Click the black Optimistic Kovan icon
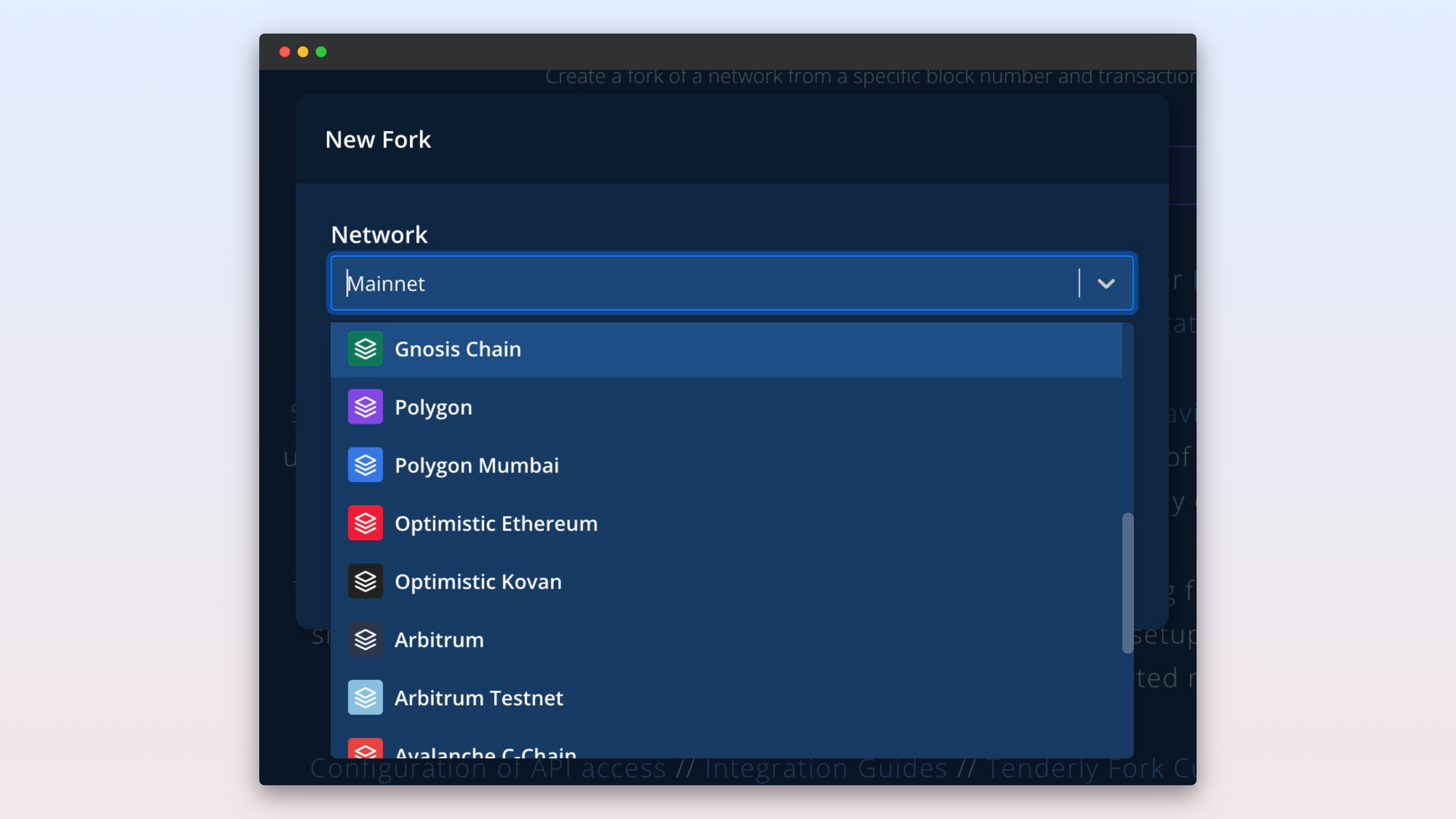Image resolution: width=1456 pixels, height=819 pixels. (365, 582)
